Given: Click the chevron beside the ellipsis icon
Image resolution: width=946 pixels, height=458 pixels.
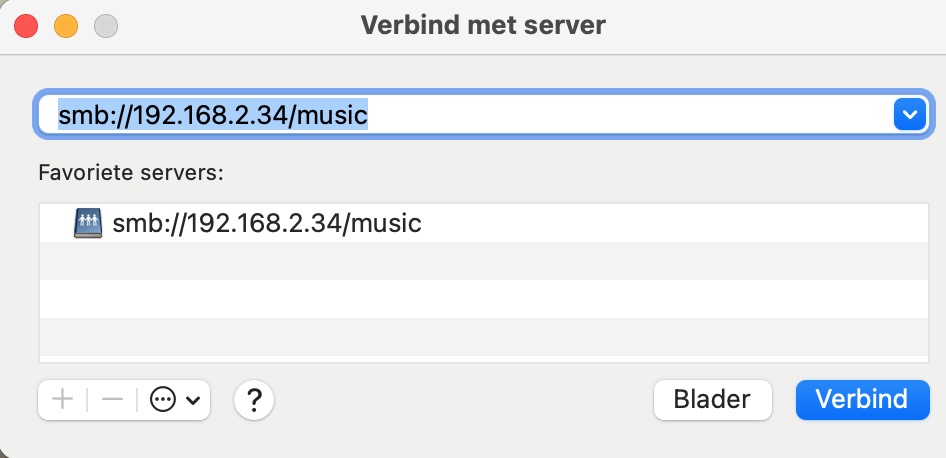Looking at the screenshot, I should click(x=193, y=399).
